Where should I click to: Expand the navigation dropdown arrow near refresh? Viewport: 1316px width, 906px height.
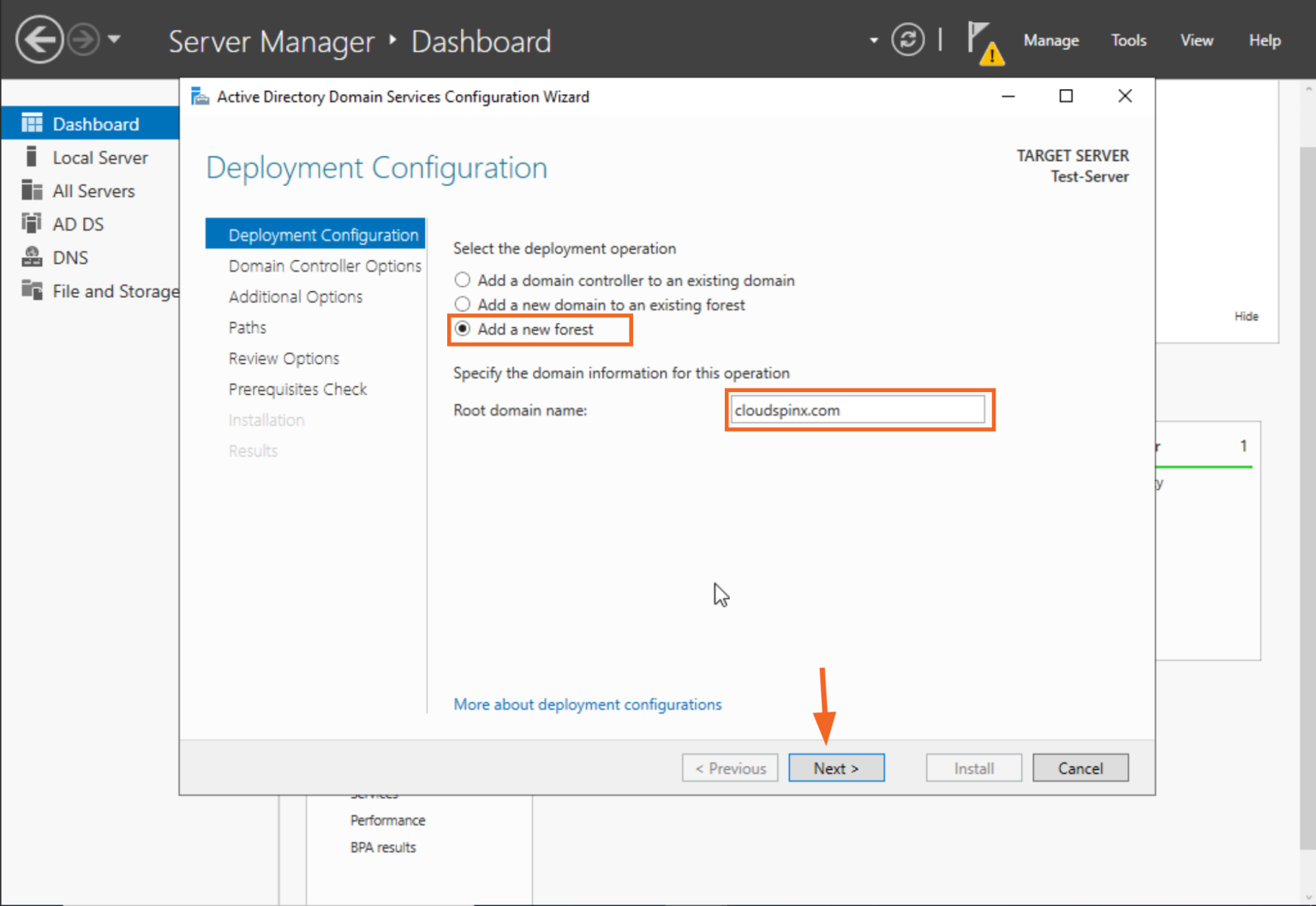click(x=873, y=40)
